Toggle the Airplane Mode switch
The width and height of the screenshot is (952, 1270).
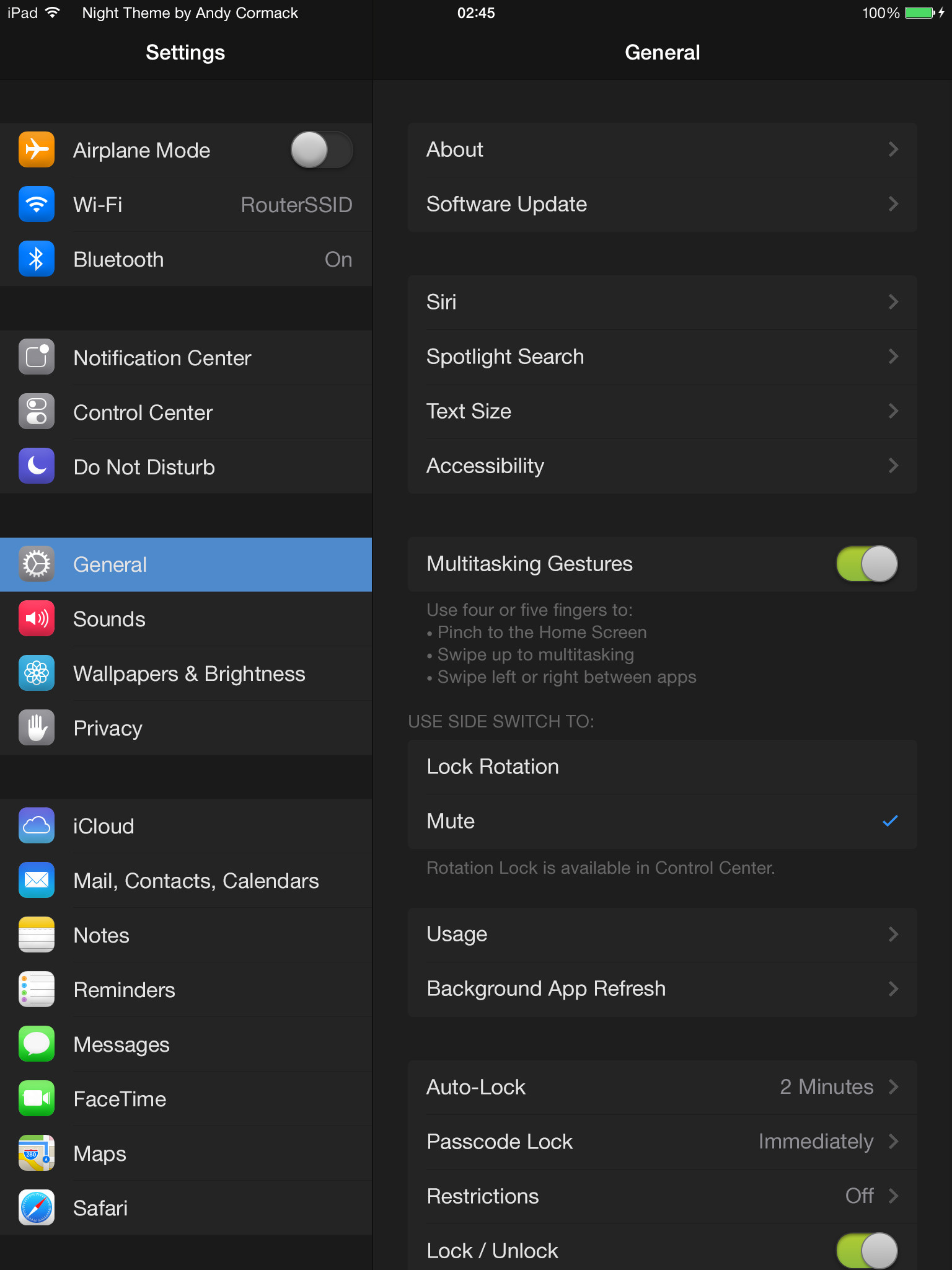coord(322,150)
